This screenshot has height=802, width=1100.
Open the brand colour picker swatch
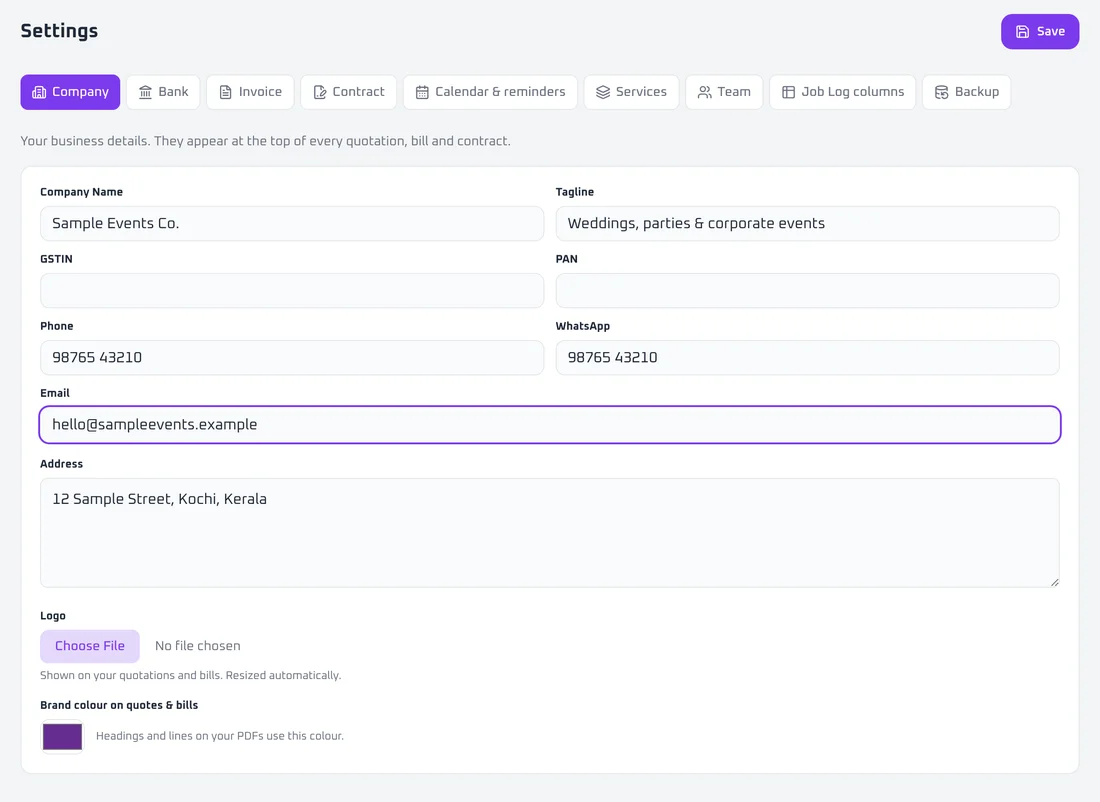point(62,737)
